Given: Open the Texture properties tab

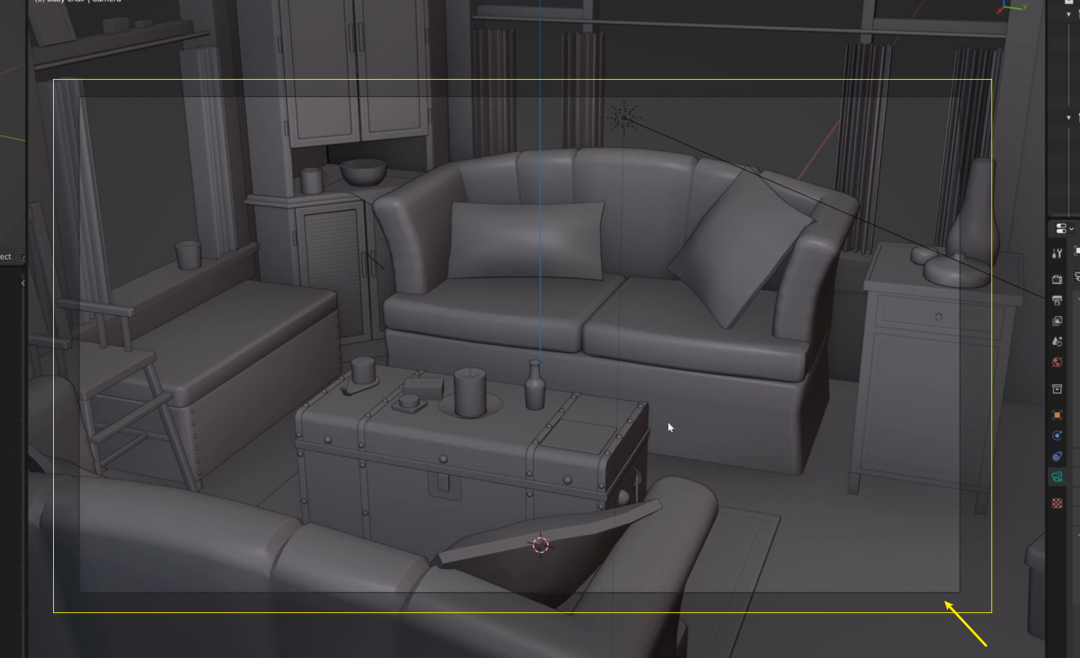Looking at the screenshot, I should 1057,504.
